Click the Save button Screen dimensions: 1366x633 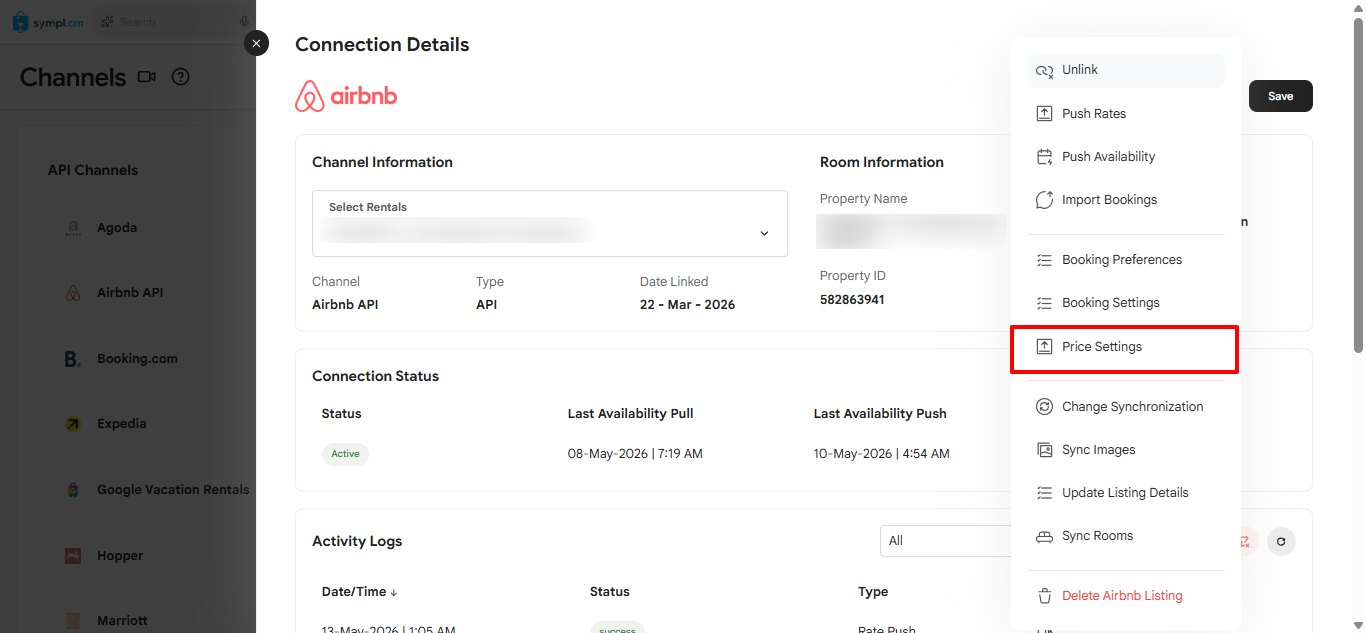tap(1280, 96)
